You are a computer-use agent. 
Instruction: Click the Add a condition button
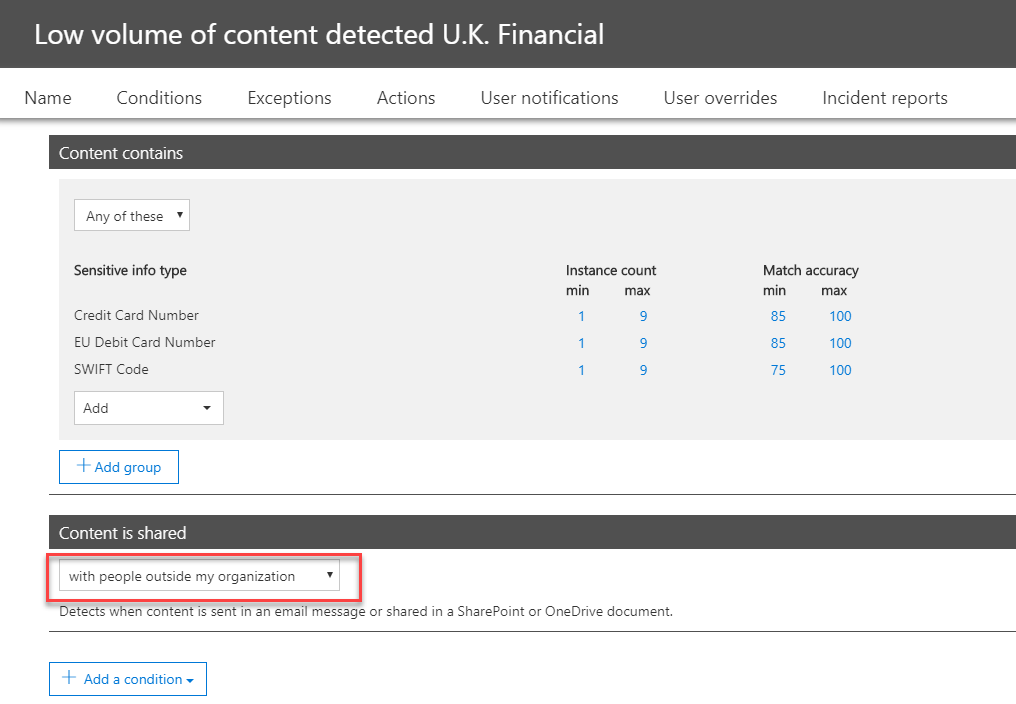pyautogui.click(x=128, y=679)
